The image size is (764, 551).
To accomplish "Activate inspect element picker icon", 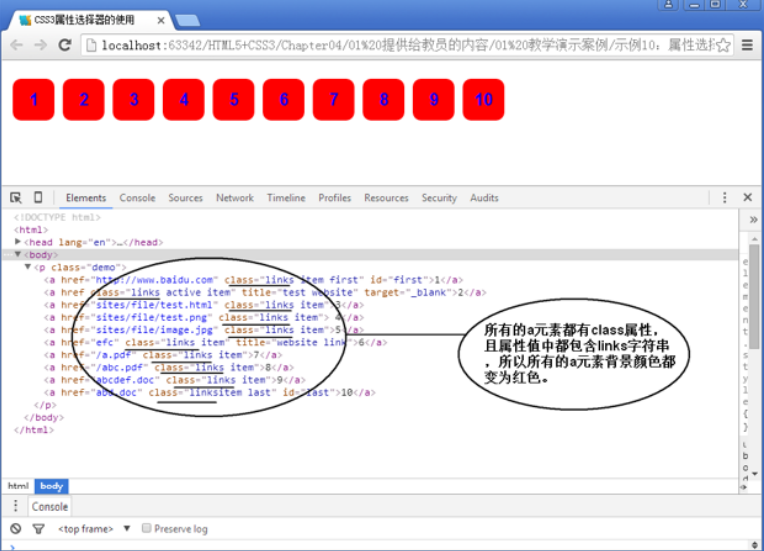I will pos(16,197).
